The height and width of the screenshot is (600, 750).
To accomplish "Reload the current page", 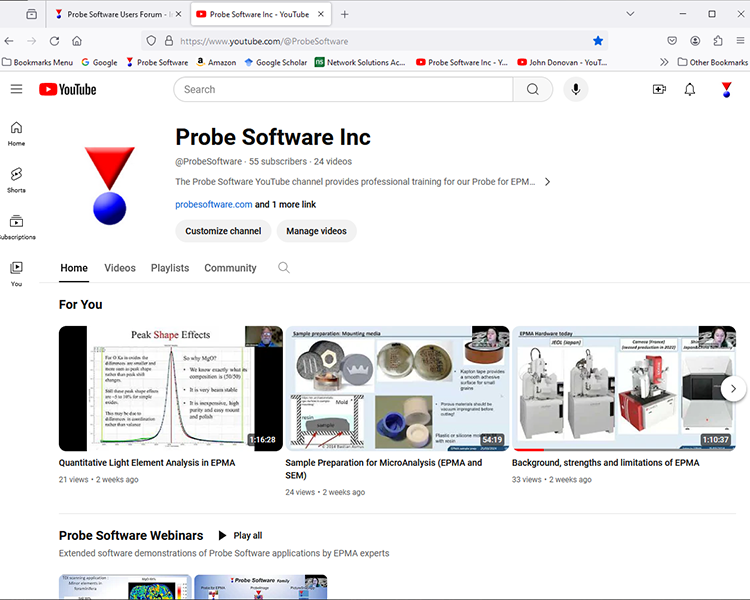I will 55,41.
